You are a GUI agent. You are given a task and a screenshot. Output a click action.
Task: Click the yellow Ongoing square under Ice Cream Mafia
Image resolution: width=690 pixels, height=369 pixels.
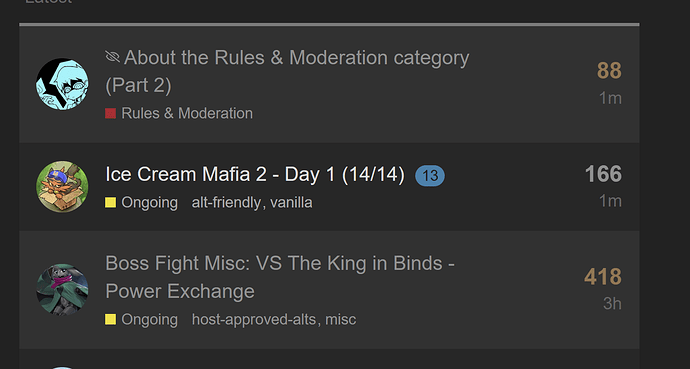[110, 203]
